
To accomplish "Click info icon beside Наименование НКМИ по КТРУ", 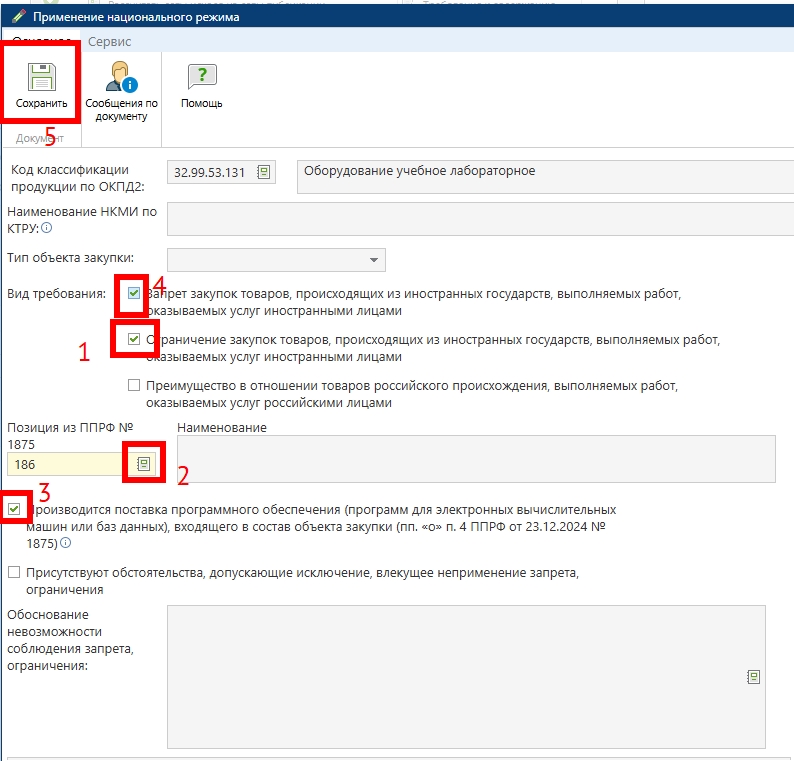I will point(47,229).
